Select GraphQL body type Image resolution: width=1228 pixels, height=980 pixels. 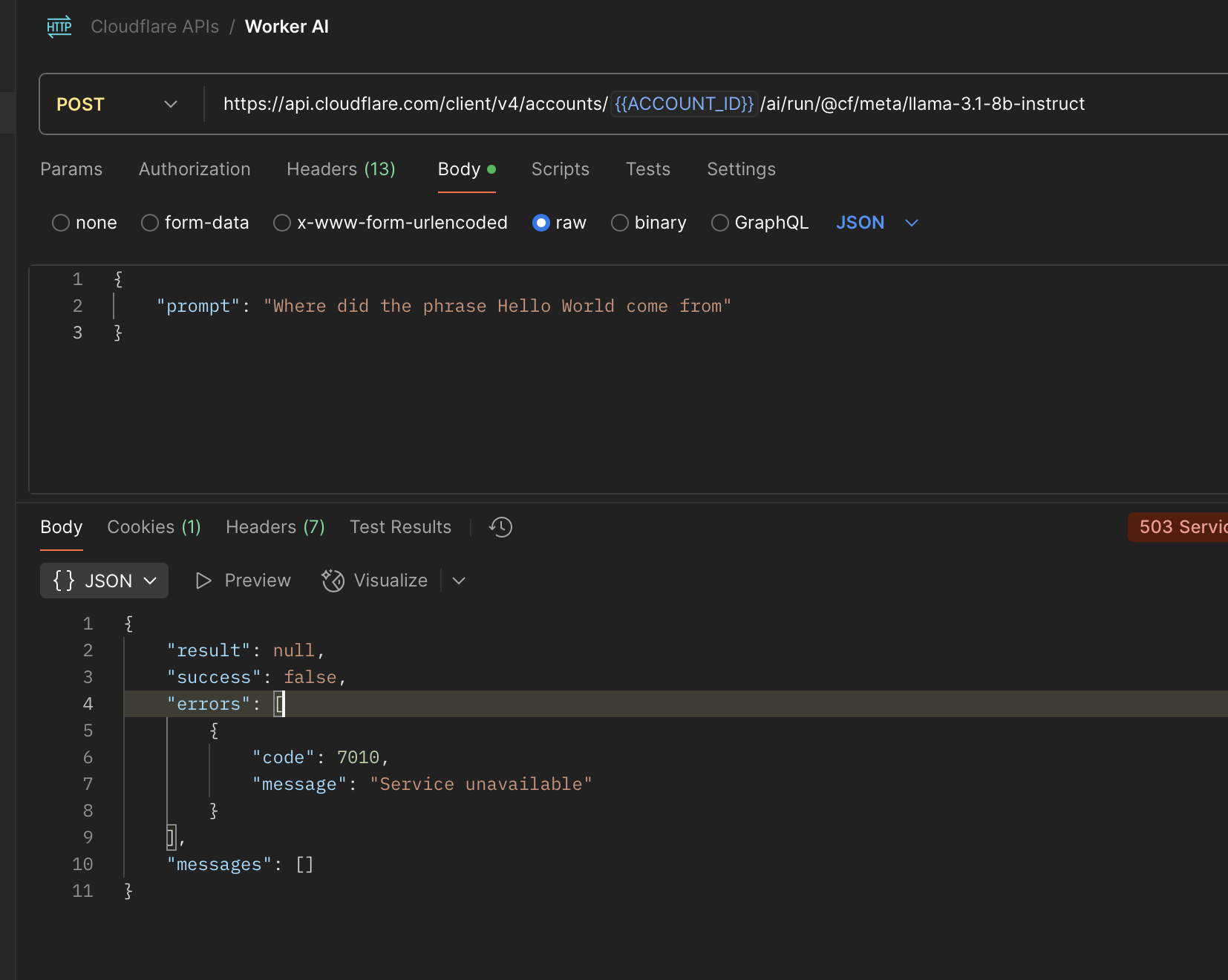tap(719, 223)
